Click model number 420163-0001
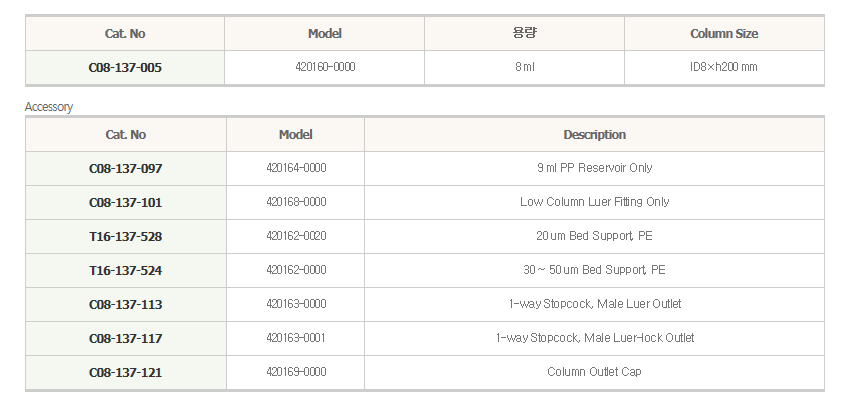The width and height of the screenshot is (842, 410). coord(296,338)
